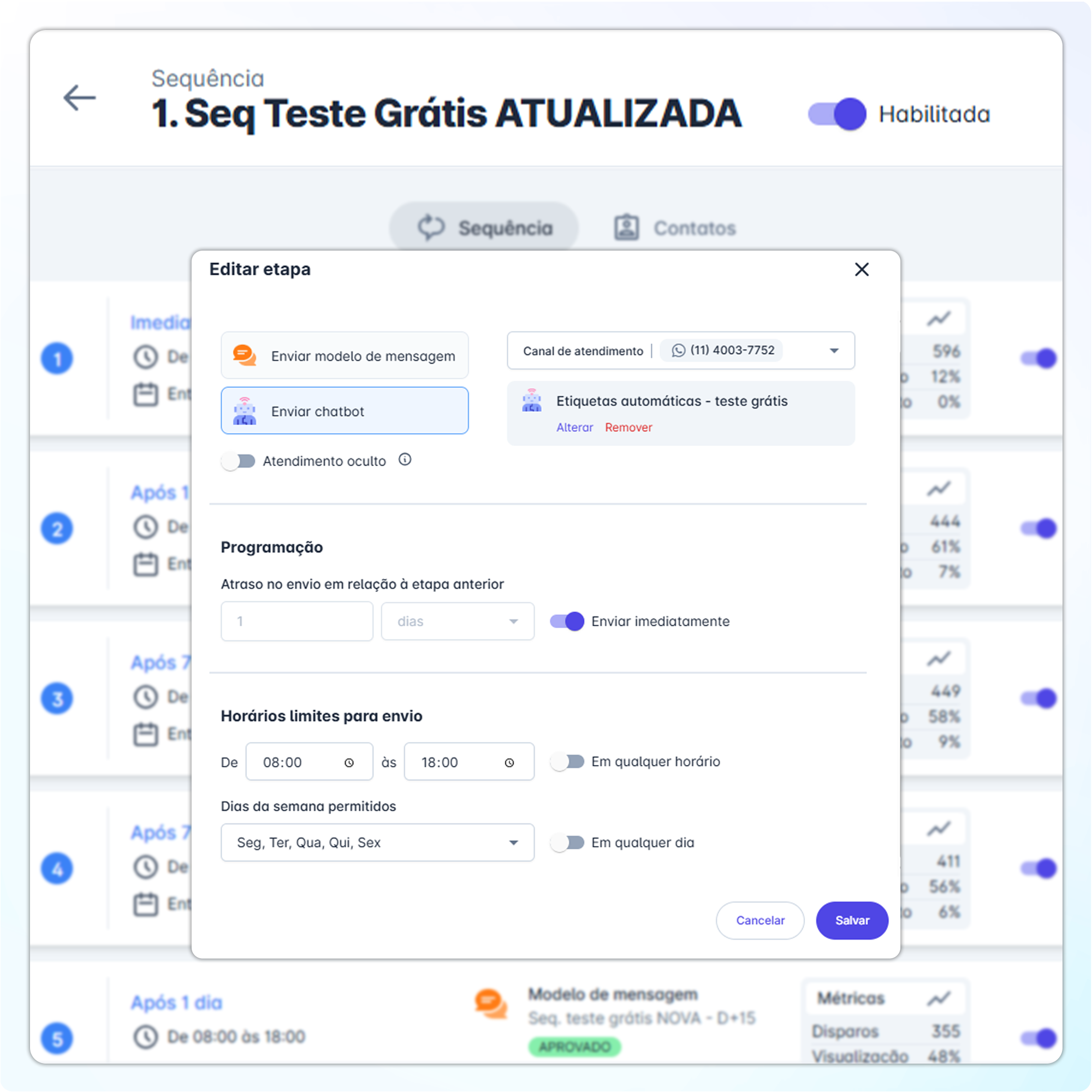Close the Editar etapa dialog
The width and height of the screenshot is (1092, 1092).
click(862, 270)
